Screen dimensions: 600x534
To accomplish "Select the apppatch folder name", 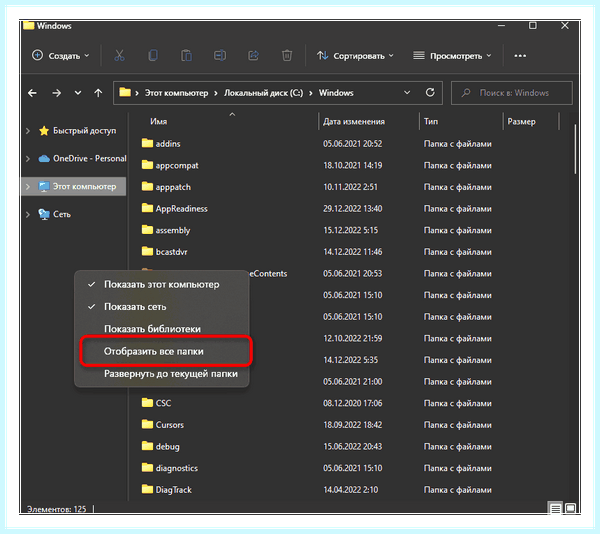I will coord(173,187).
